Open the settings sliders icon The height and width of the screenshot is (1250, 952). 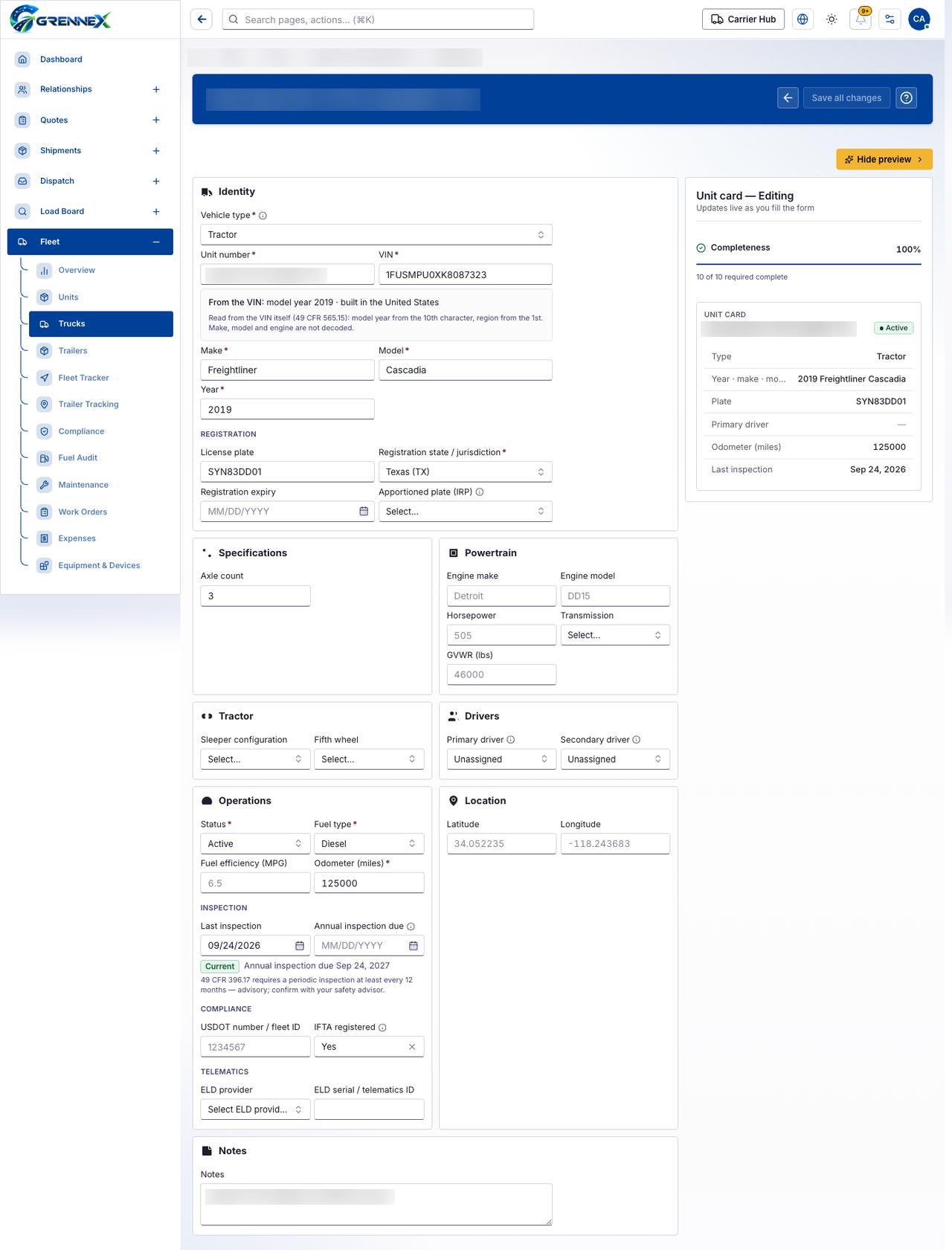tap(890, 19)
